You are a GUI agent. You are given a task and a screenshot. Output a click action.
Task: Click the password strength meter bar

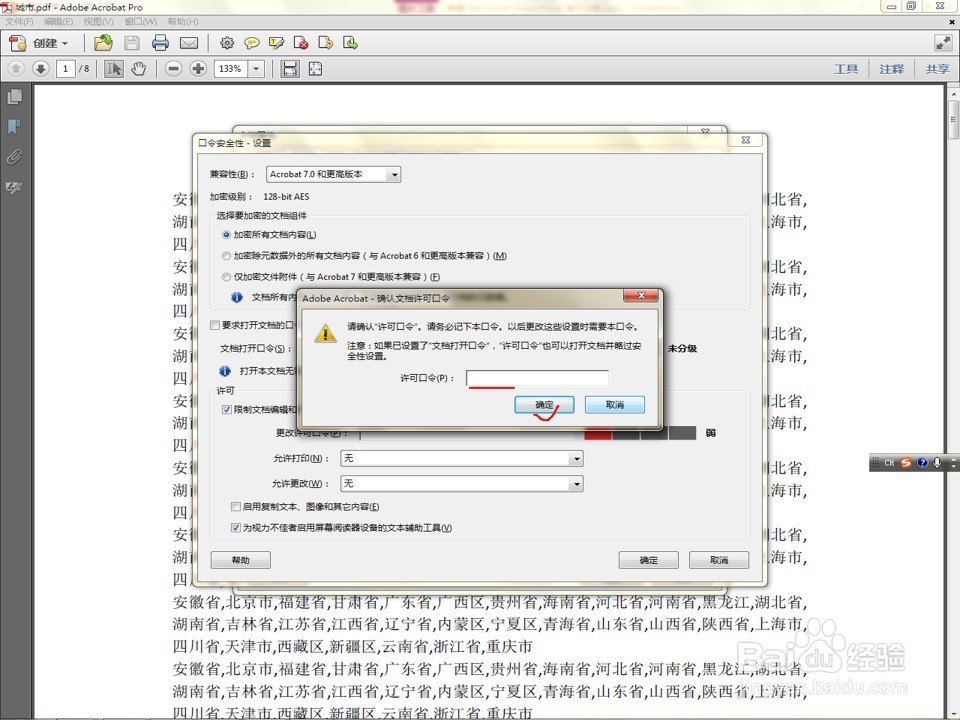coord(640,433)
